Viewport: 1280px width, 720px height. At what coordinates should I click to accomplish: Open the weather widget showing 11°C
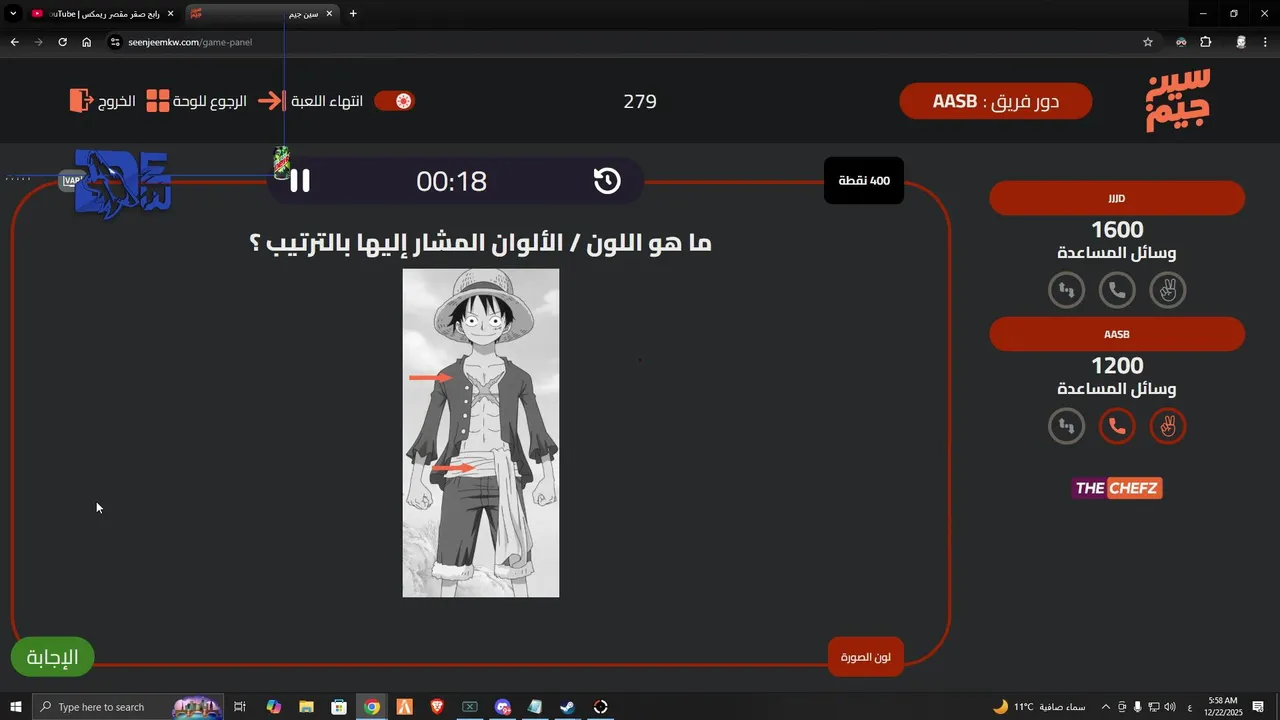pos(1039,707)
